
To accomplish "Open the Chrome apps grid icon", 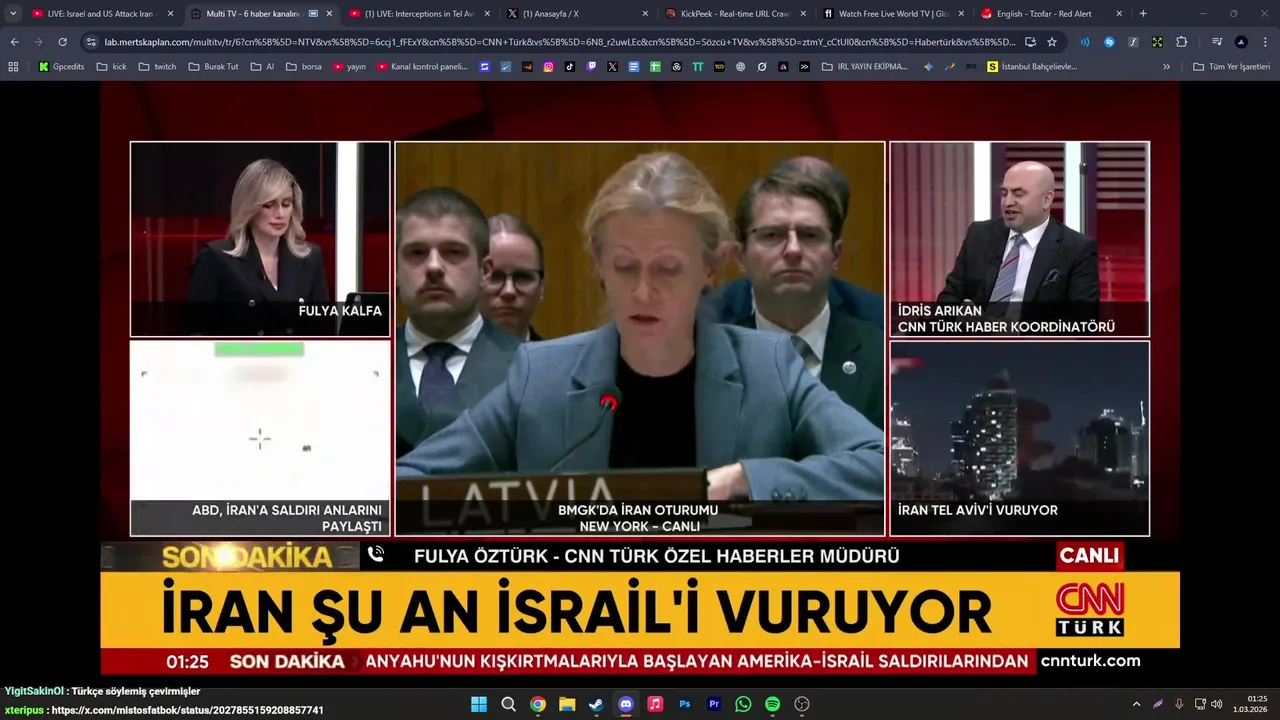I will point(13,67).
